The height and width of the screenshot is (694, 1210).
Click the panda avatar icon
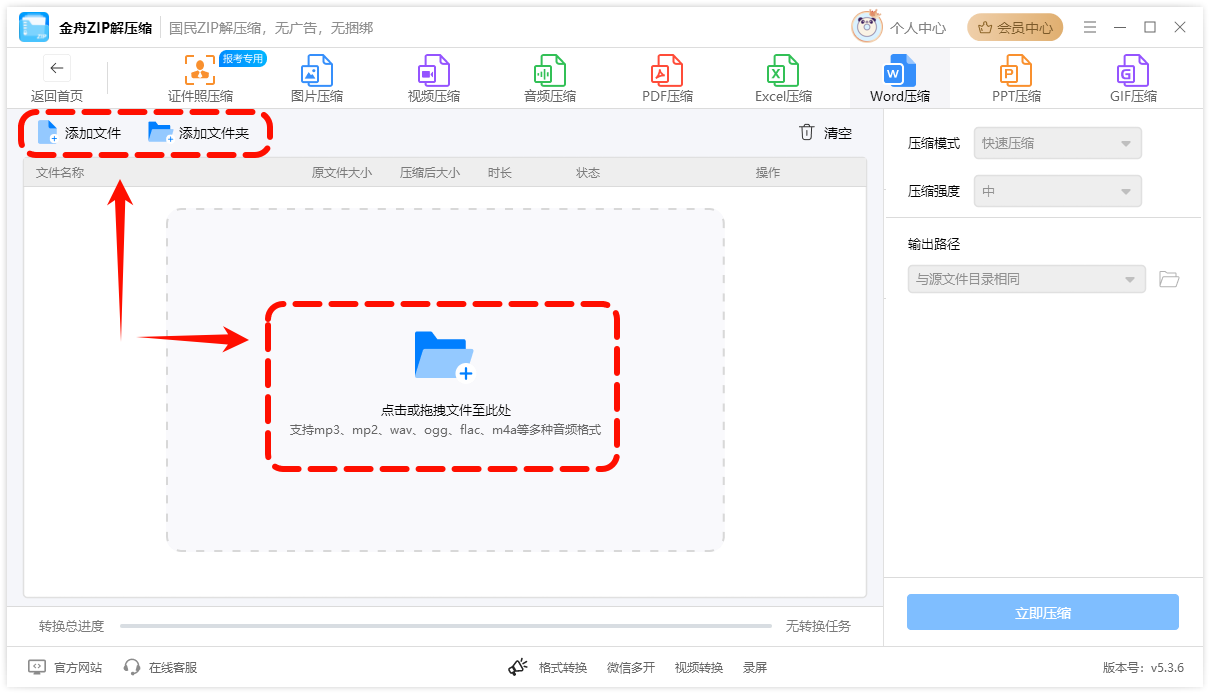coord(867,27)
